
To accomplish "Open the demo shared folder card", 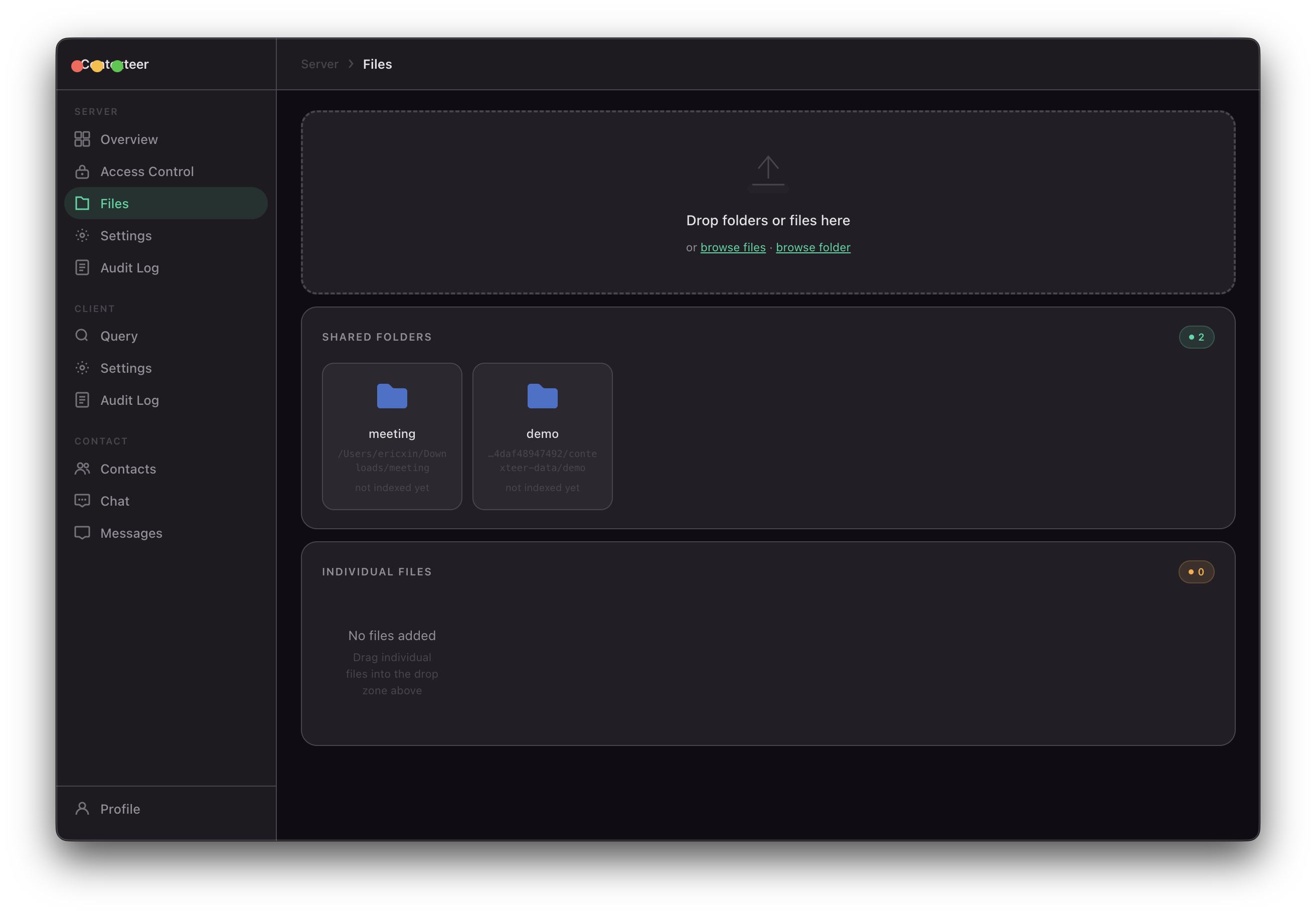I will point(542,436).
